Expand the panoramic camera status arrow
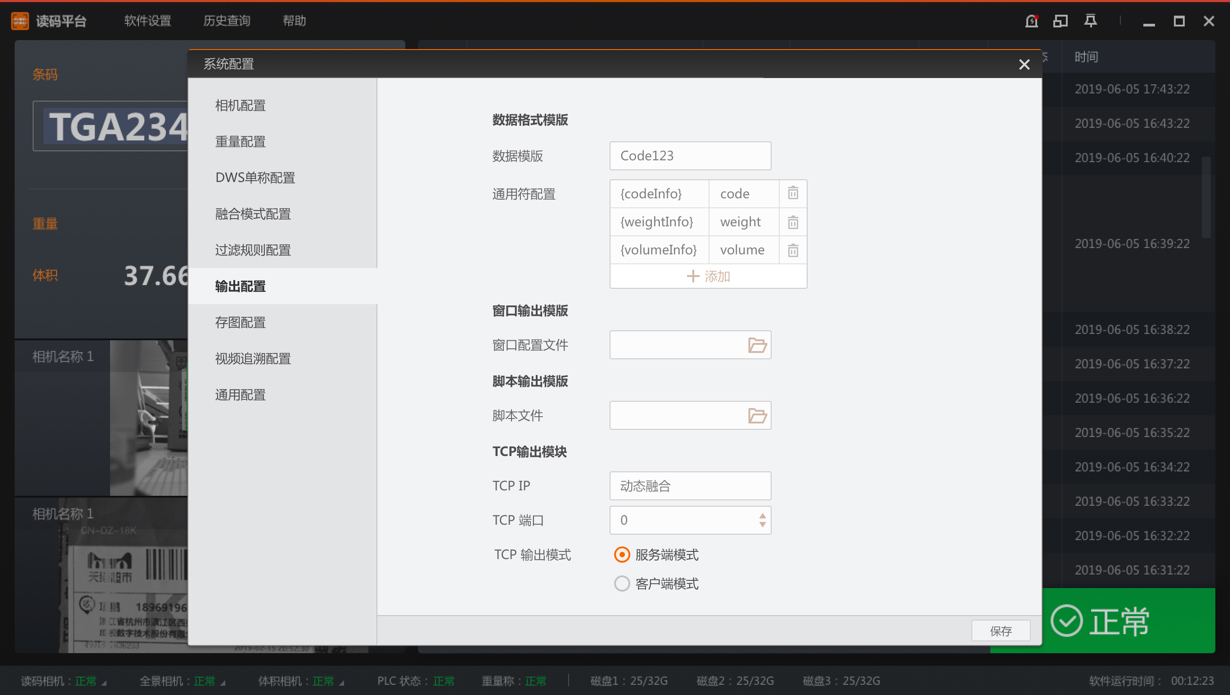 (223, 683)
